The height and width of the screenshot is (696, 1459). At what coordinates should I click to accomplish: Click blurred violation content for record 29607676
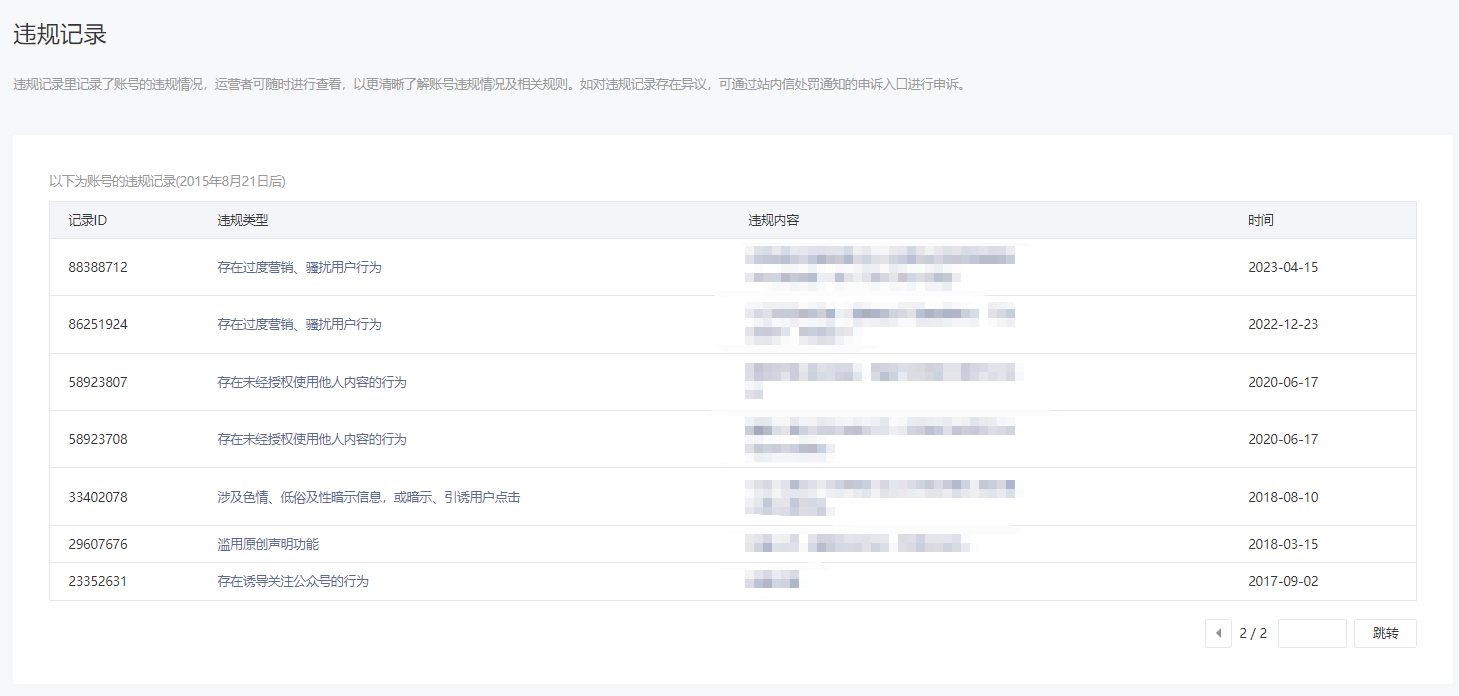[857, 545]
